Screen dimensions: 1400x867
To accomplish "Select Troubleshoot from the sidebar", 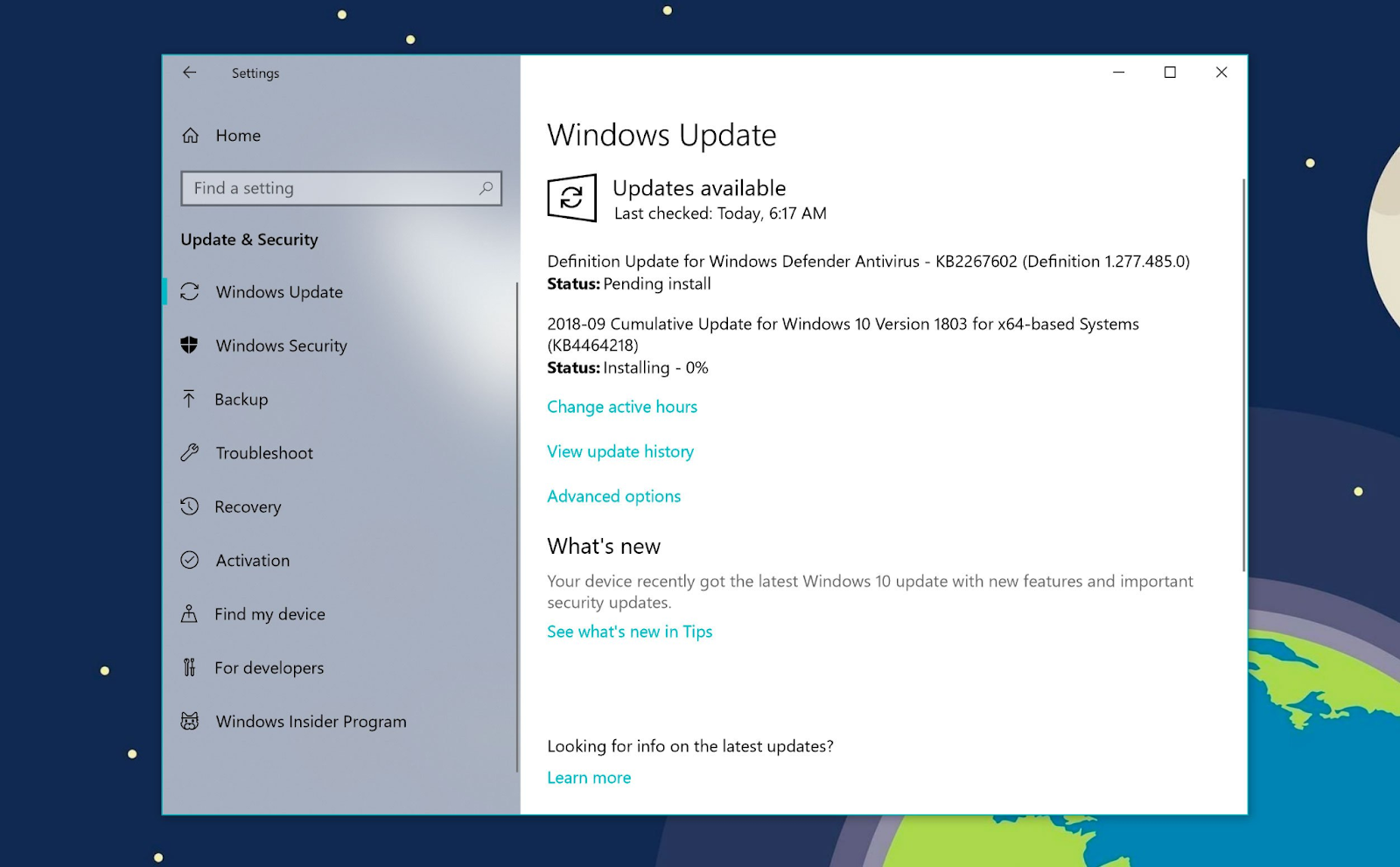I will (264, 453).
